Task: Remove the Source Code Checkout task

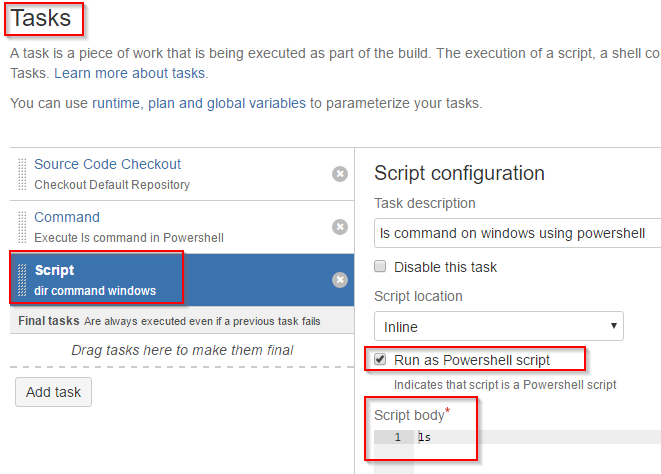Action: pos(340,174)
